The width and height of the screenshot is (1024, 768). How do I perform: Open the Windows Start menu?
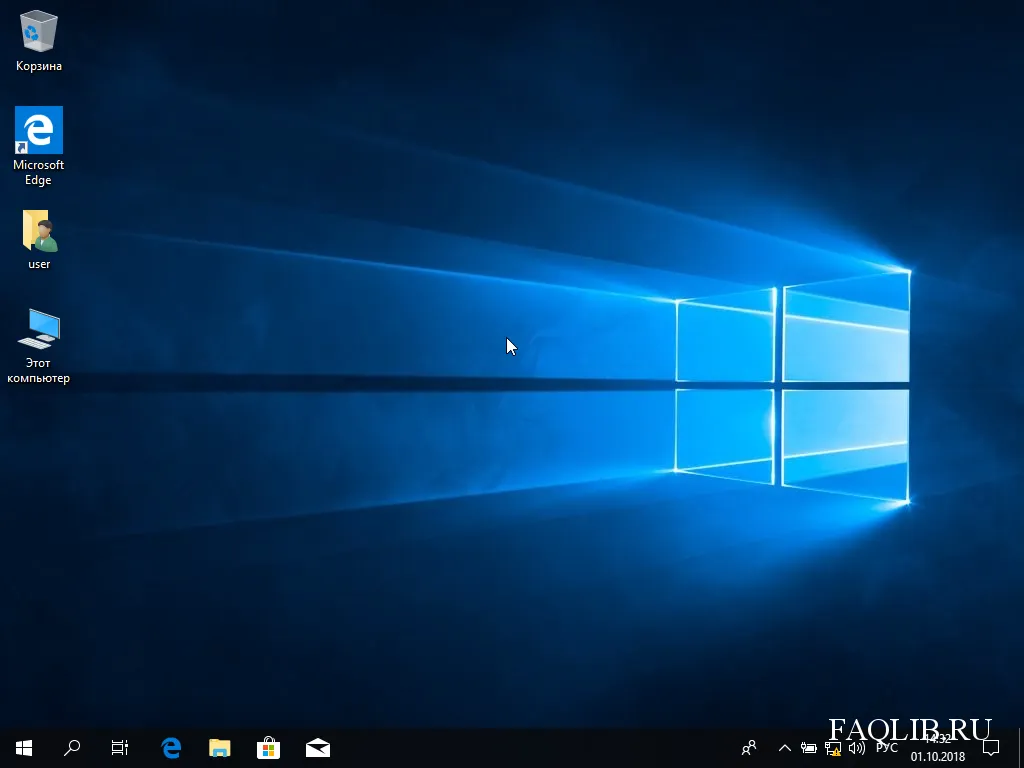click(x=24, y=748)
